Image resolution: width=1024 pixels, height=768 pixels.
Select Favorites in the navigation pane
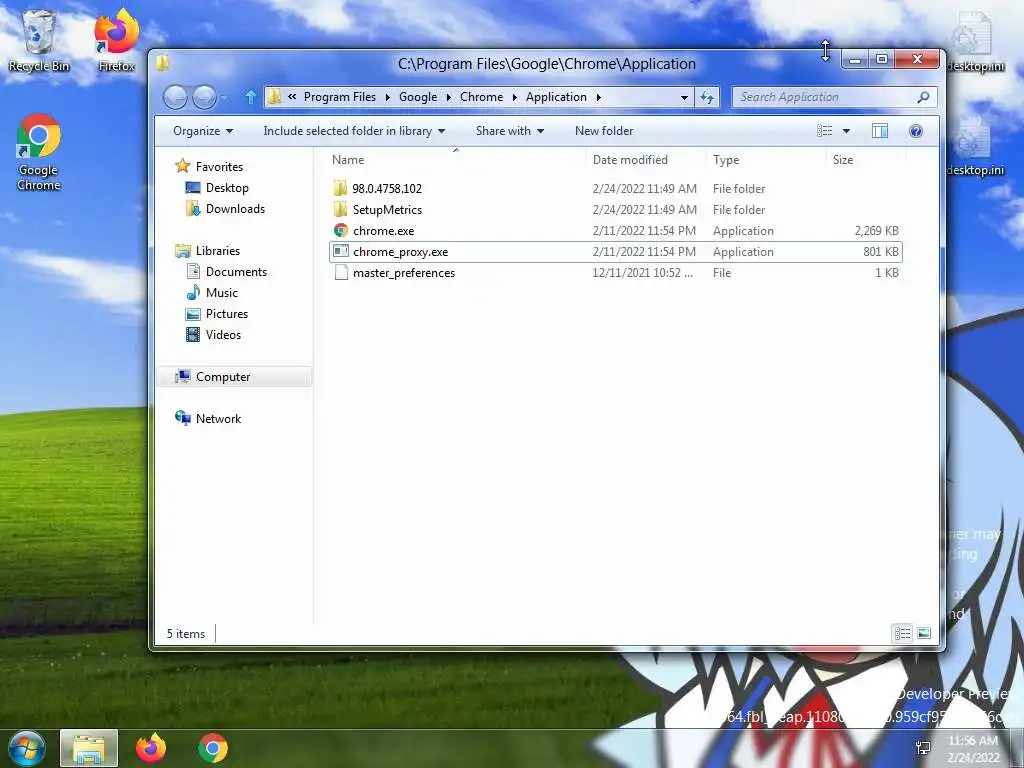point(219,167)
